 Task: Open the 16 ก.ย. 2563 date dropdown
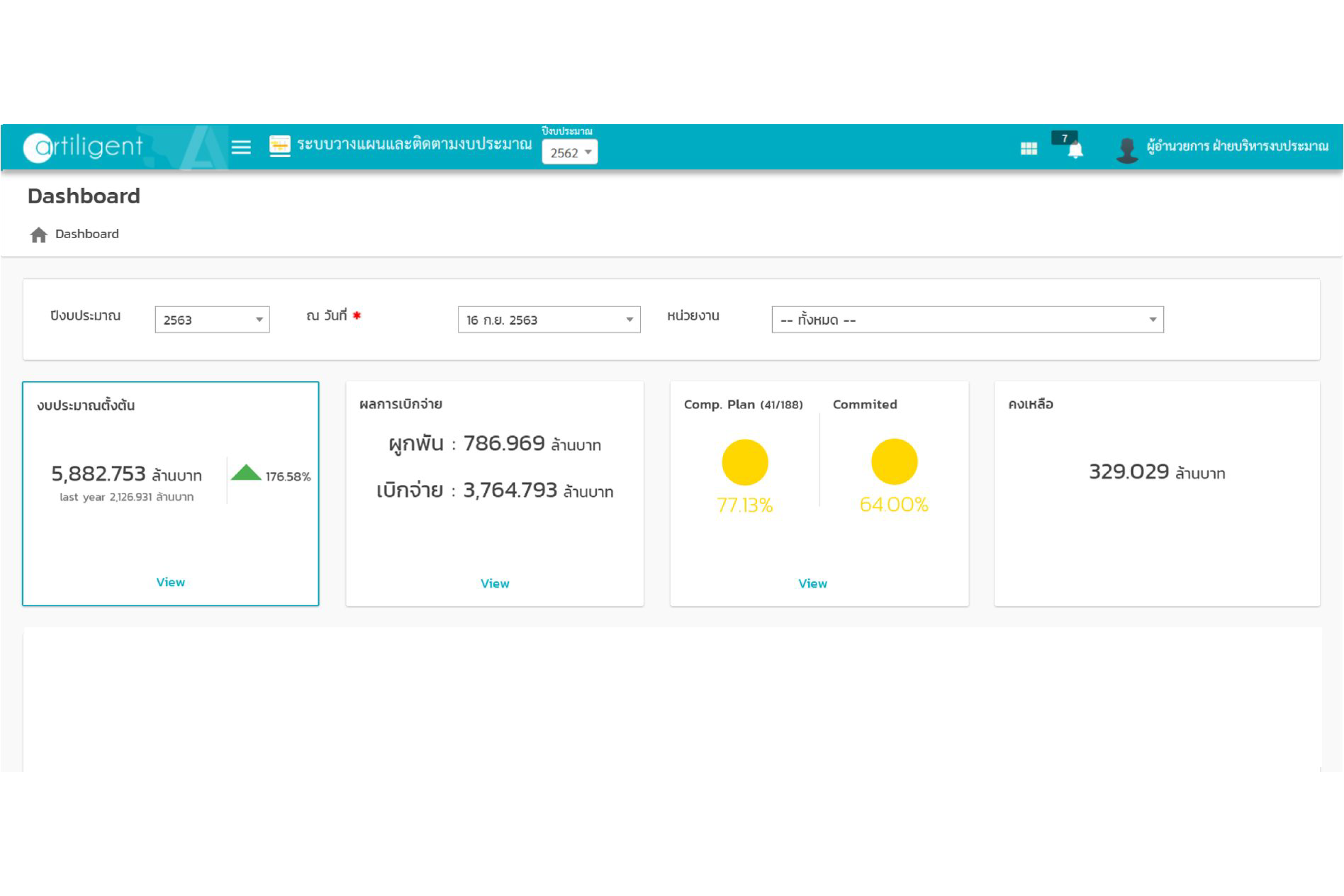[549, 320]
